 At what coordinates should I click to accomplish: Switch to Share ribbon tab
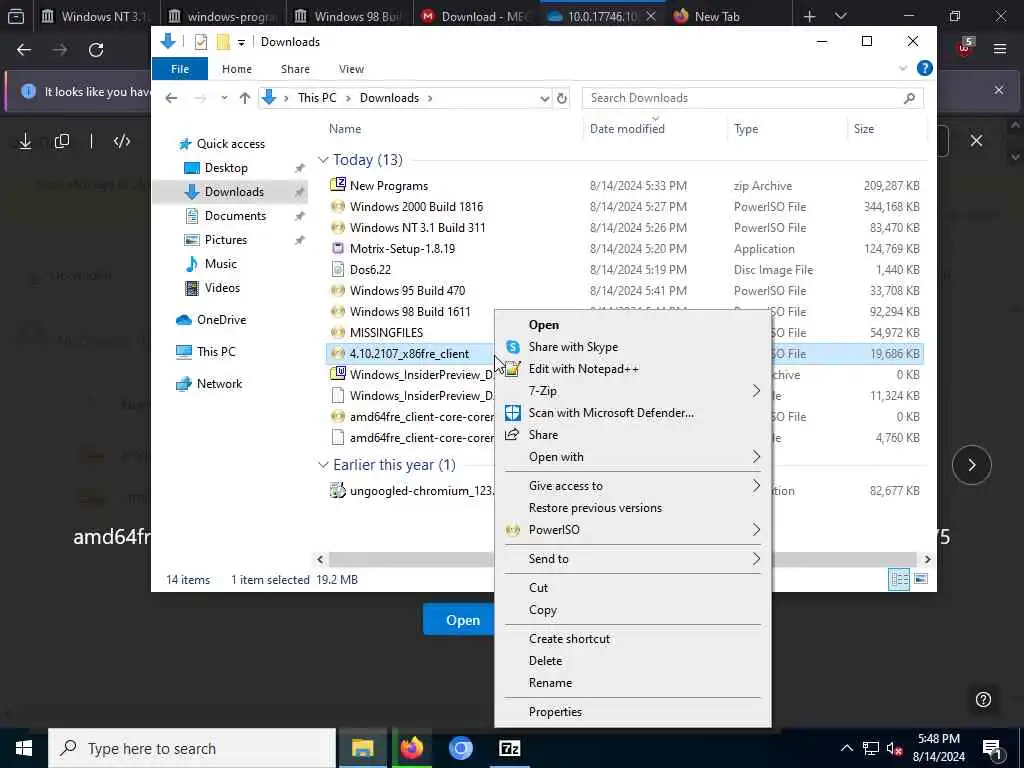click(x=295, y=69)
